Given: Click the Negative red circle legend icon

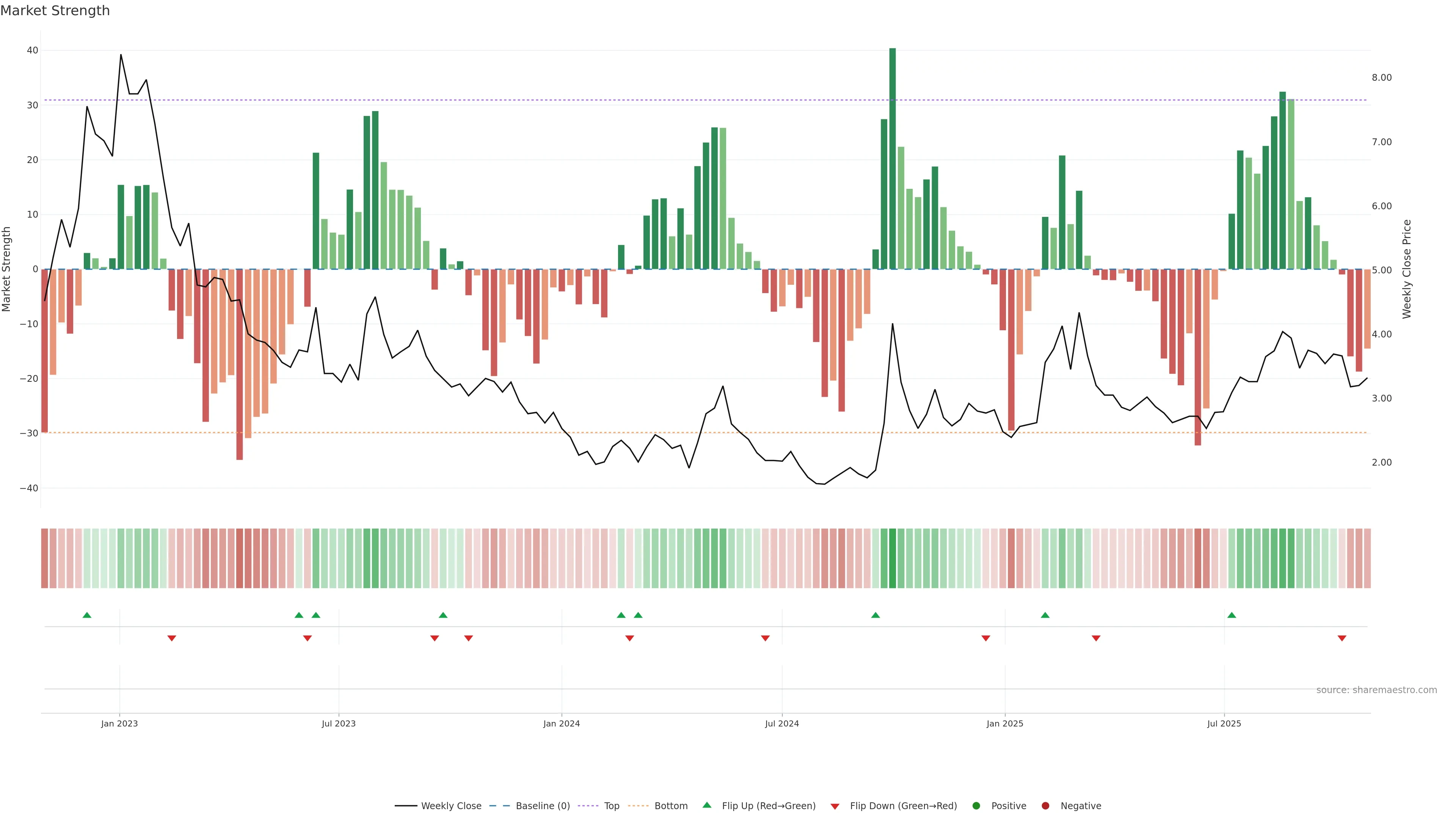Looking at the screenshot, I should point(1045,806).
